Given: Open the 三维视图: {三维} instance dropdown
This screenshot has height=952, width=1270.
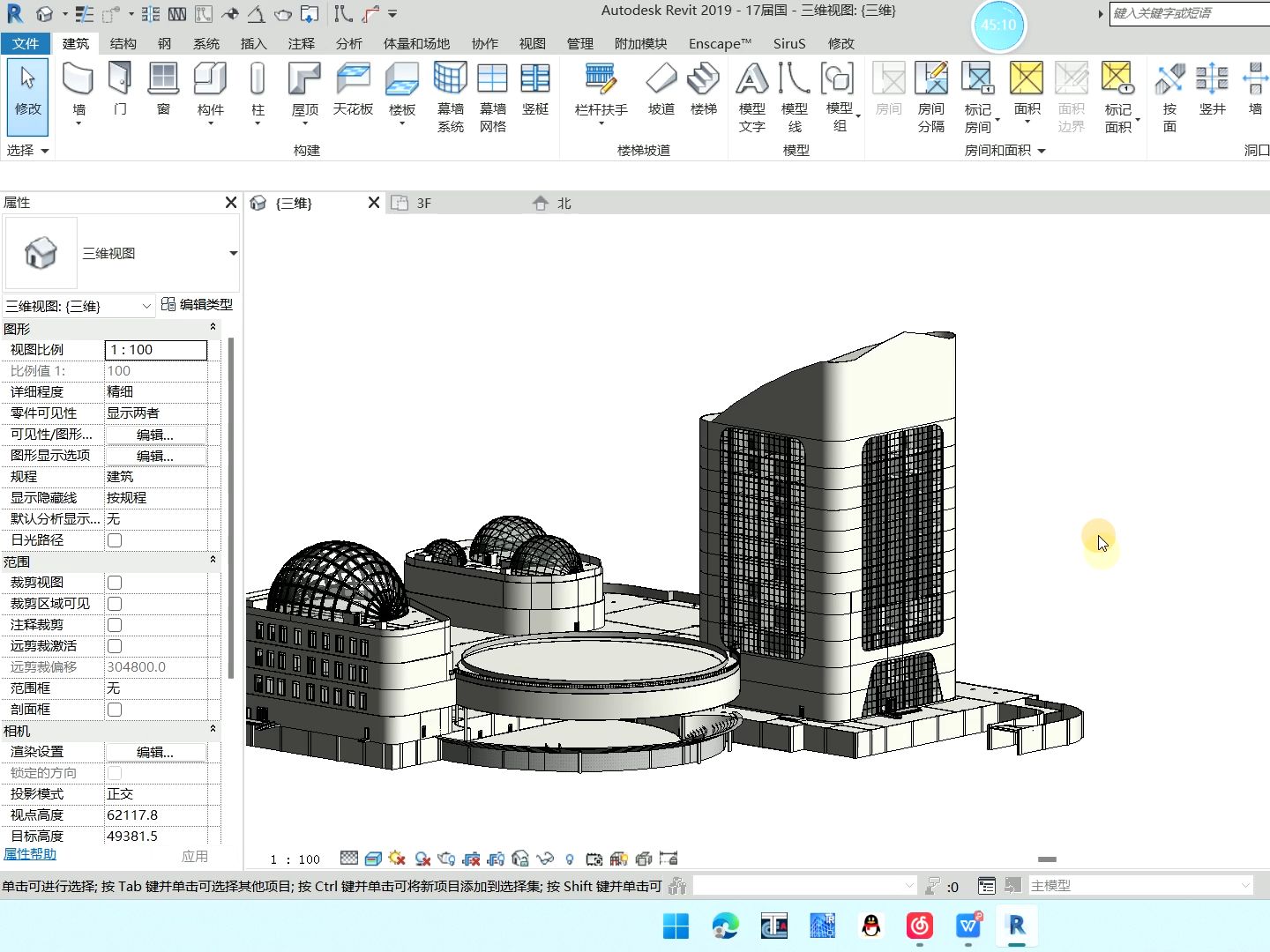Looking at the screenshot, I should pyautogui.click(x=146, y=306).
